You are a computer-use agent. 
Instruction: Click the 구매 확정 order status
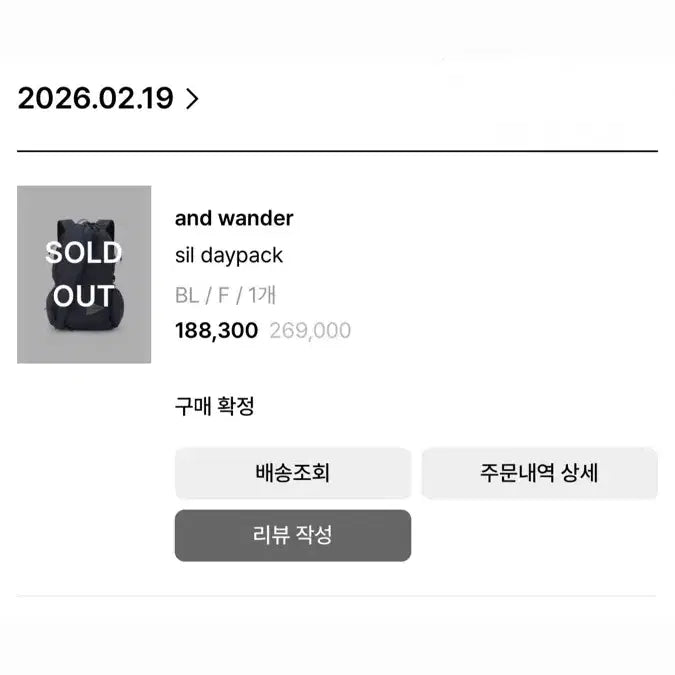coord(215,406)
